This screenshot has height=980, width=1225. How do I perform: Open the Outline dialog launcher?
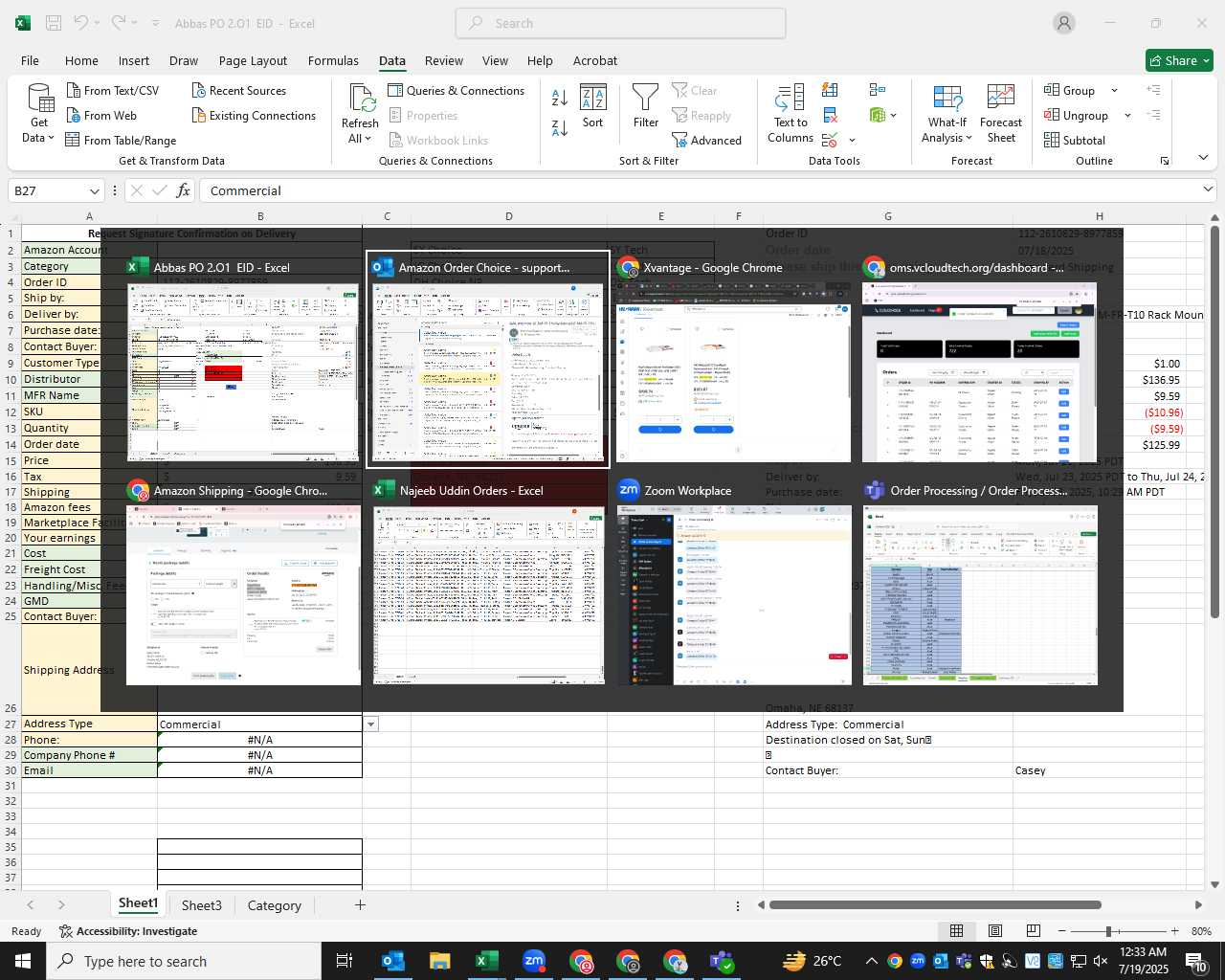(x=1165, y=161)
